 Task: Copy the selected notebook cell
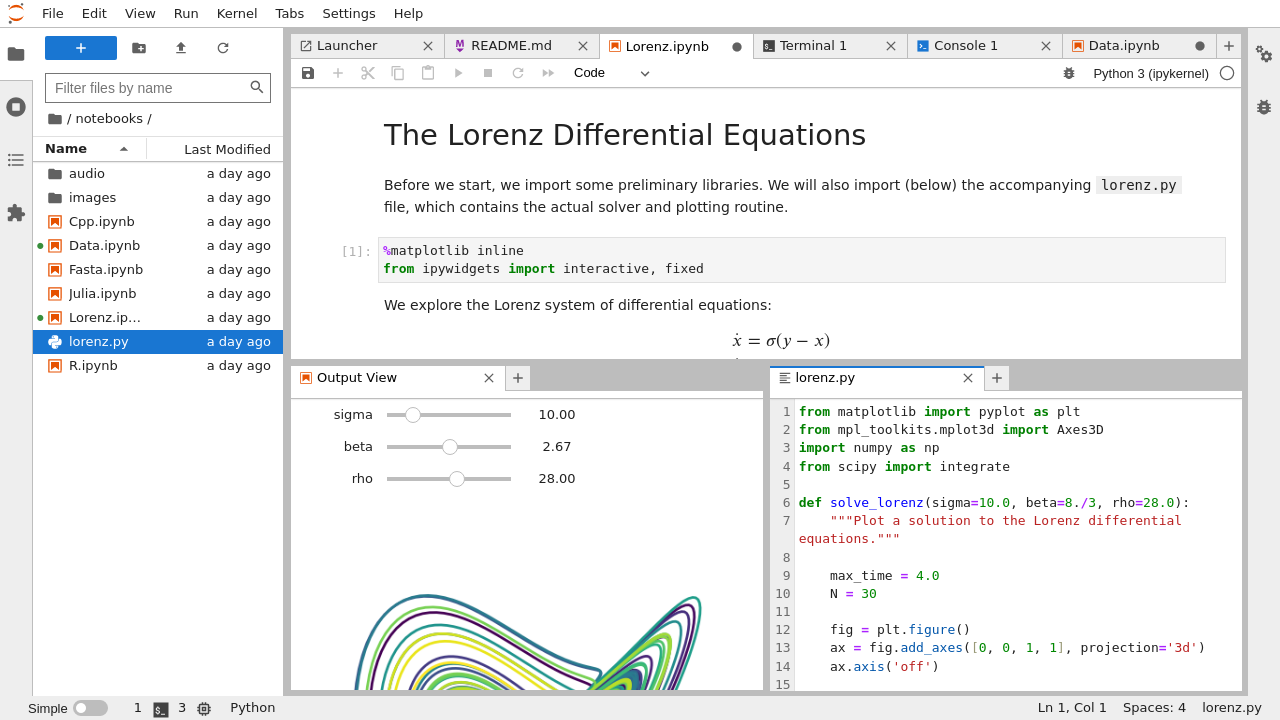tap(397, 72)
